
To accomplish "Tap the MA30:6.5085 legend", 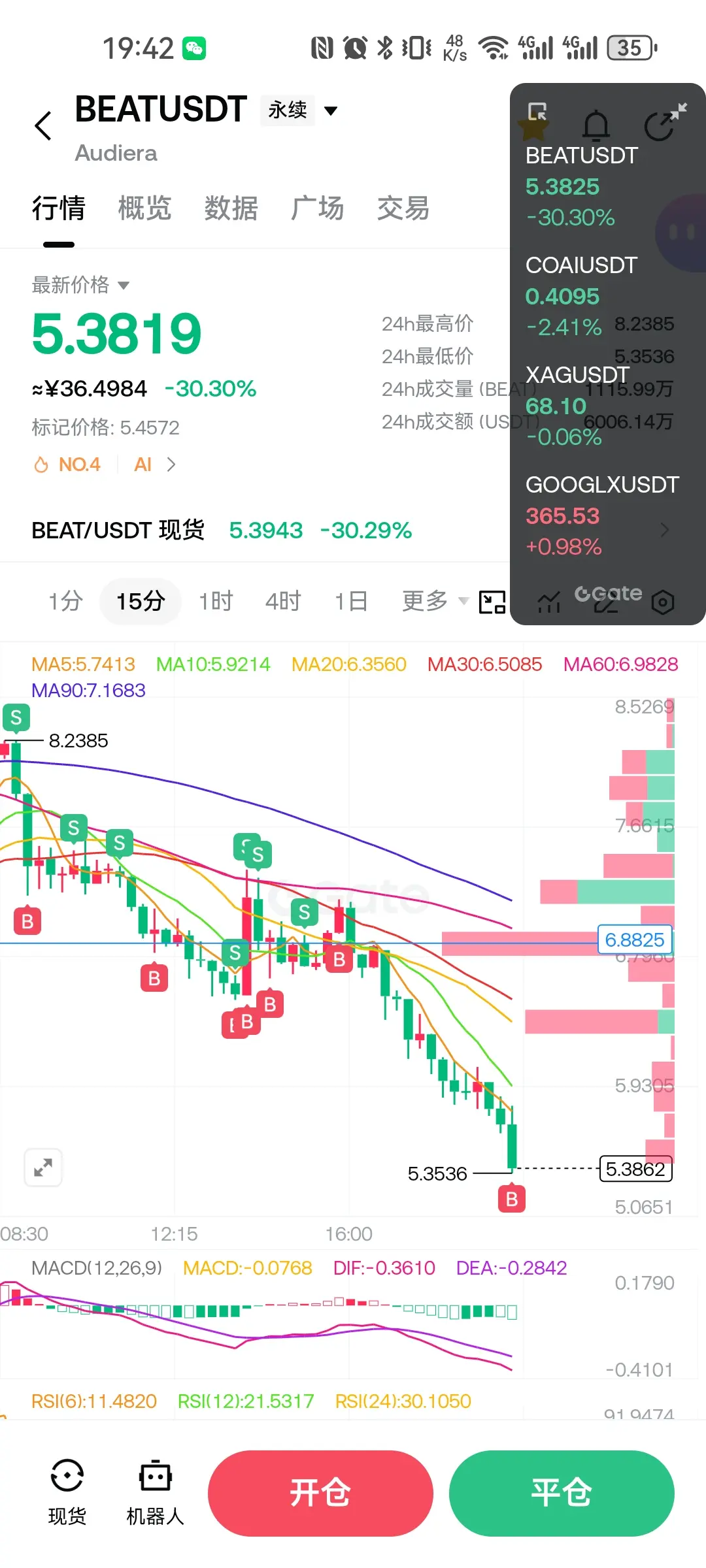I will (x=485, y=664).
